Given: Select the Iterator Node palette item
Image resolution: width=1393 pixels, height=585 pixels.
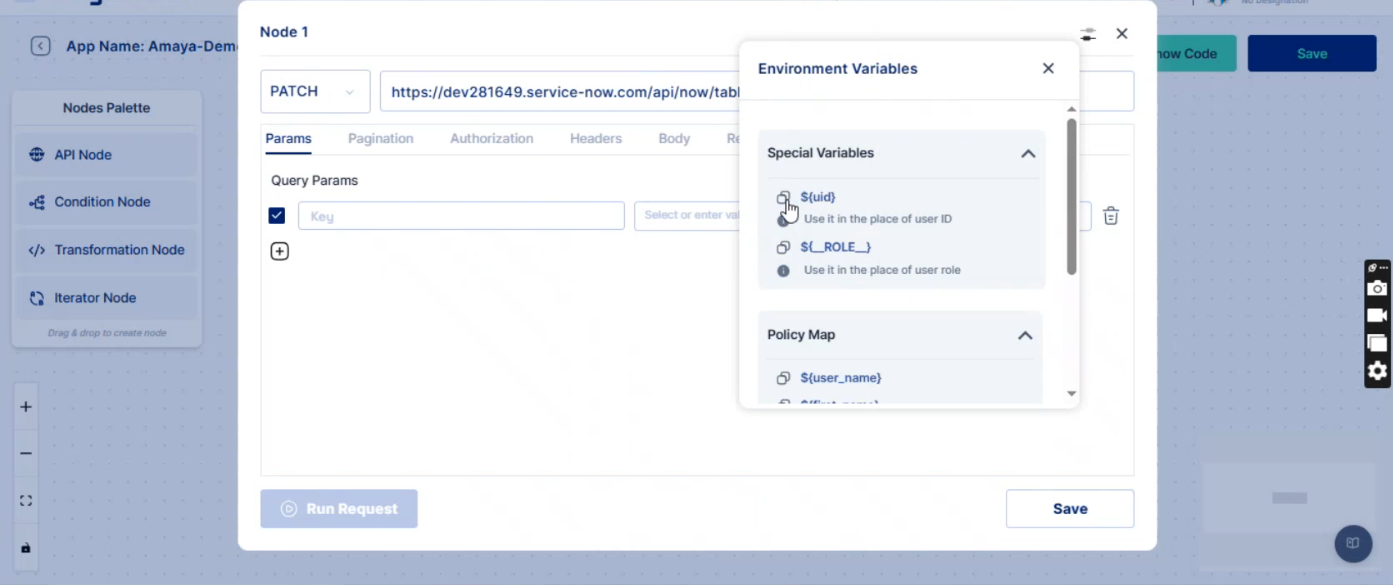Looking at the screenshot, I should 106,298.
